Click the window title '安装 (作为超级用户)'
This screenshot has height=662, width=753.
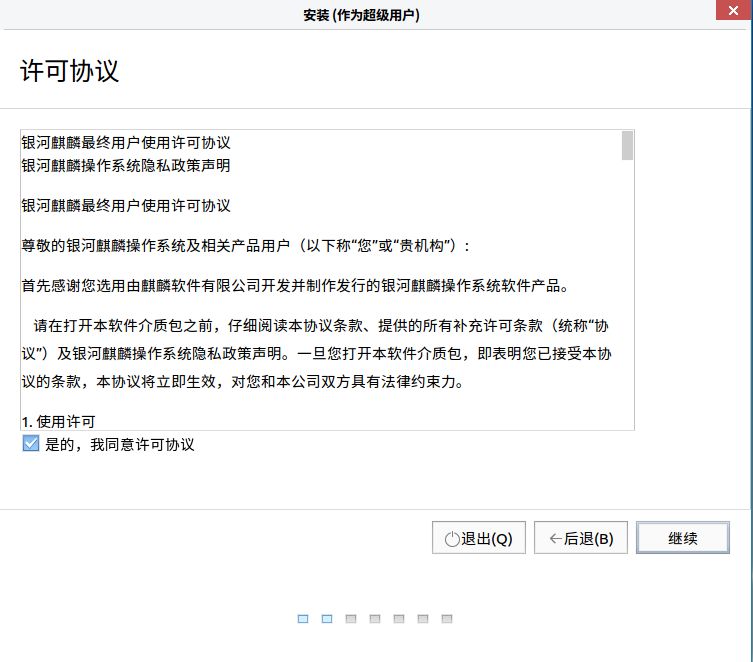coord(361,15)
